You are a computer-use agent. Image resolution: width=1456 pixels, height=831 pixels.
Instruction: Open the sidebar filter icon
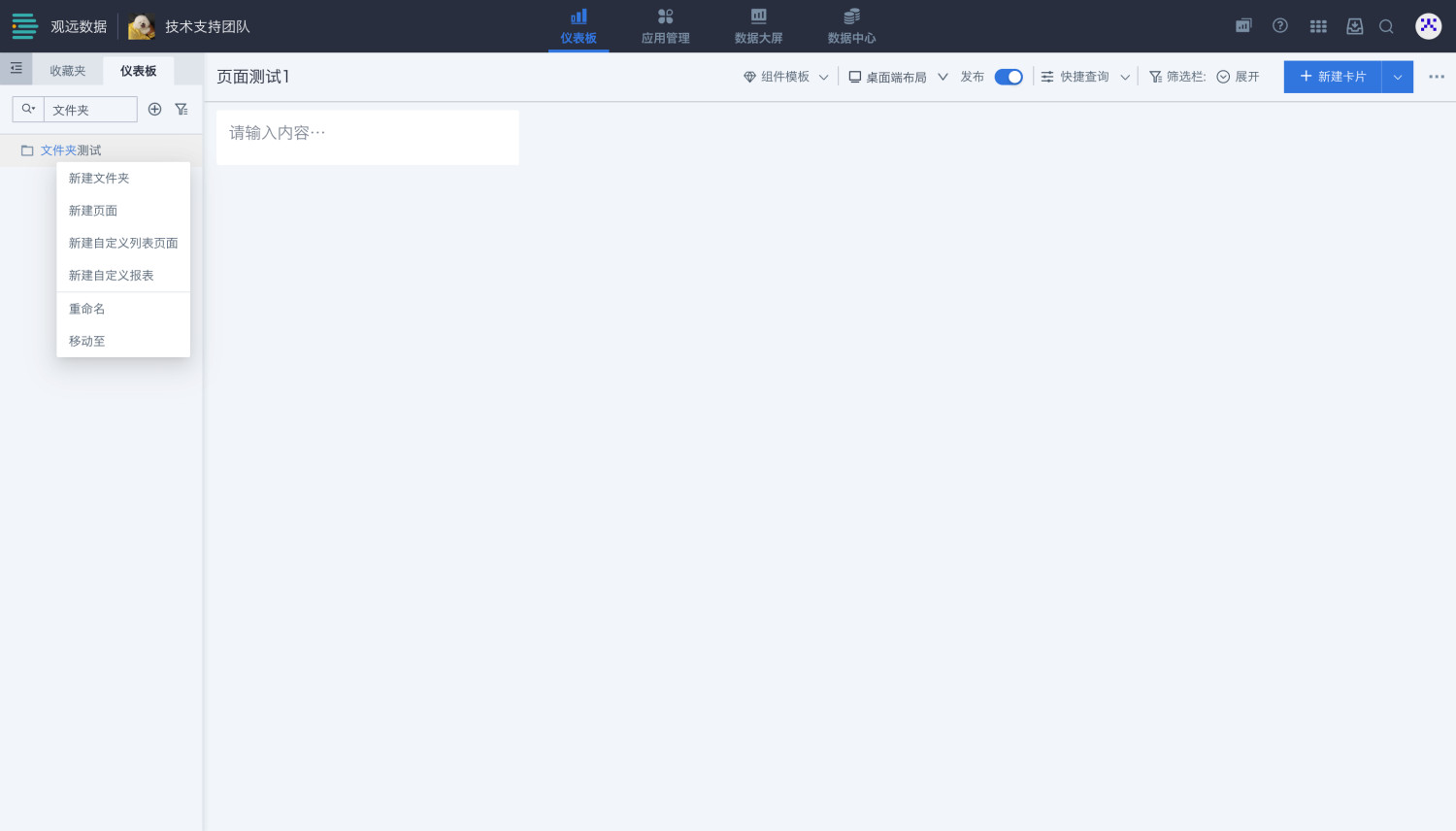pos(182,110)
